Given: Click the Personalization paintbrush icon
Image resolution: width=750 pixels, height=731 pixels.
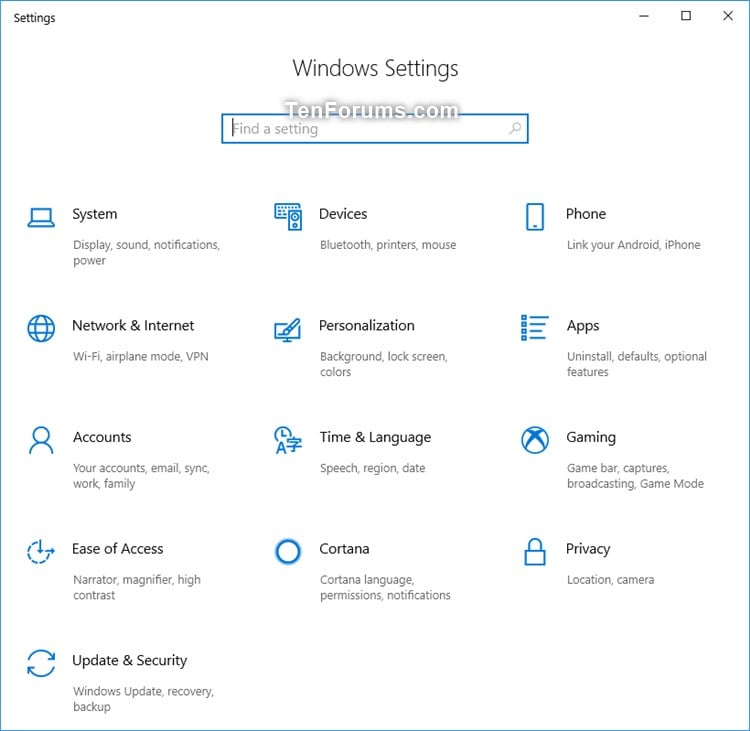Looking at the screenshot, I should (x=287, y=330).
